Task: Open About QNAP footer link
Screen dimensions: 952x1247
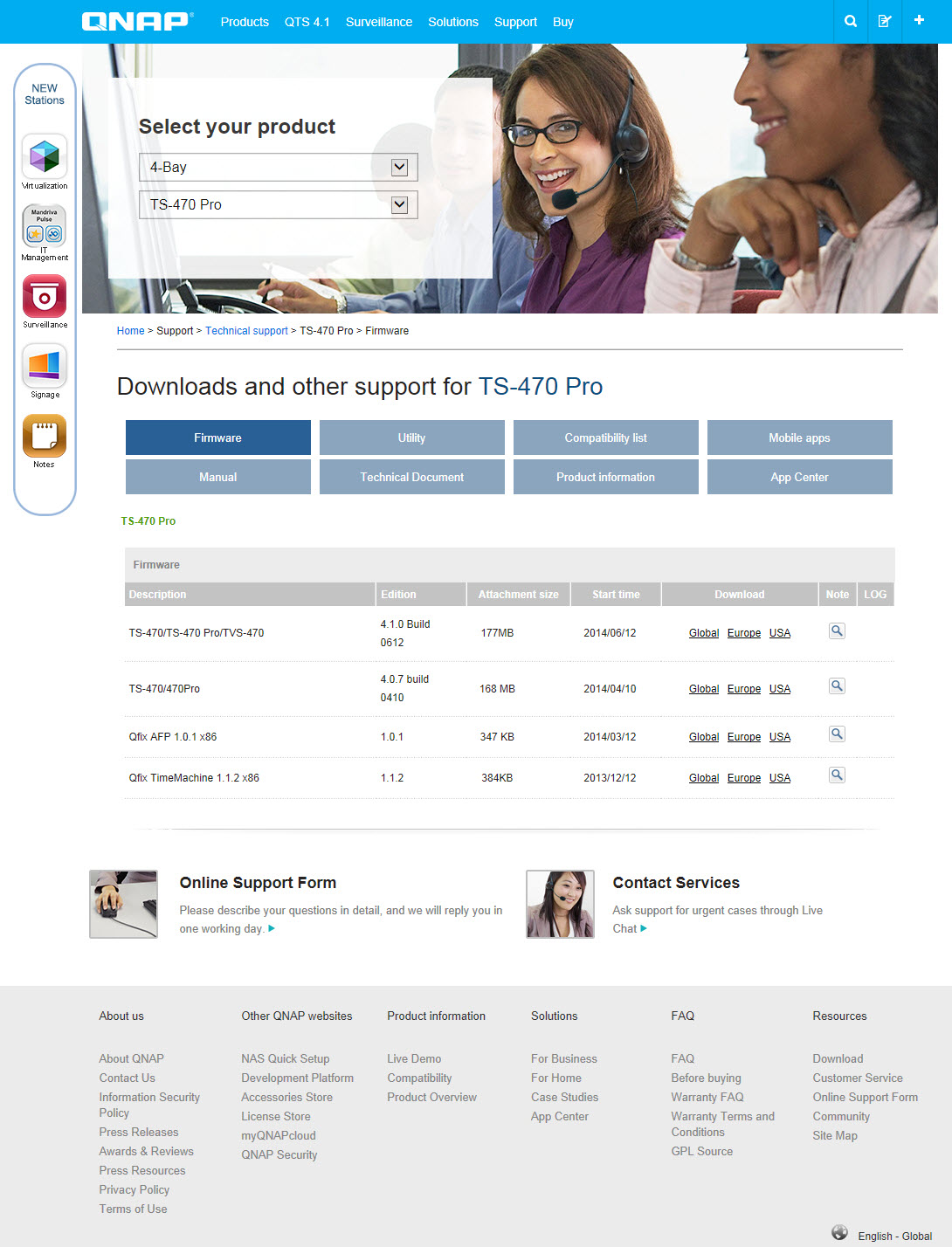Action: 131,1058
